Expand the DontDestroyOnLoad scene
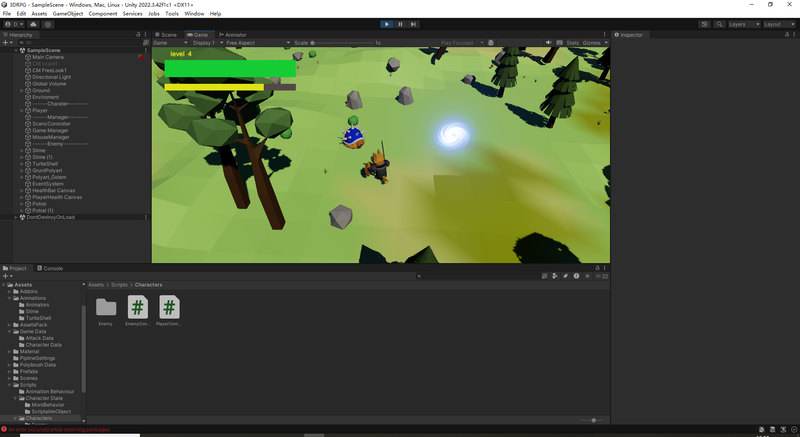 click(16, 217)
